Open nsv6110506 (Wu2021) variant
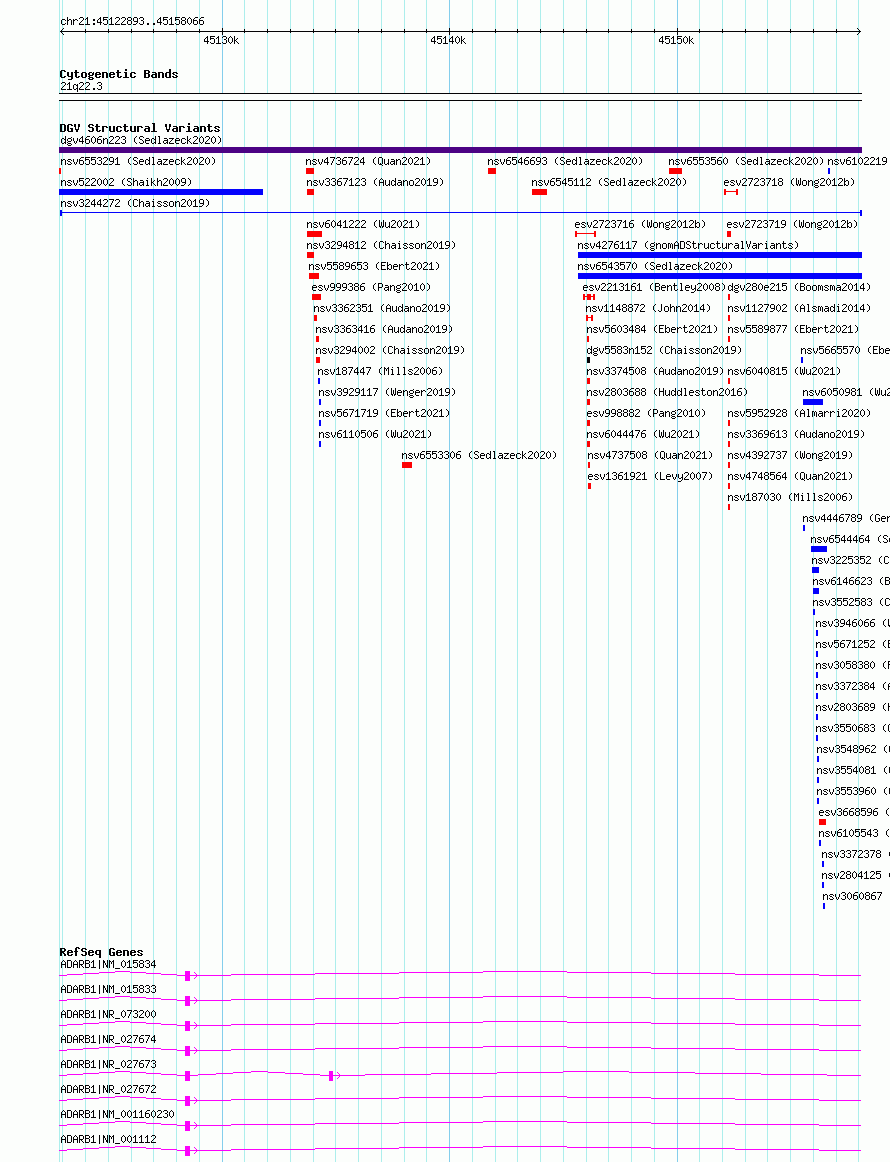The height and width of the screenshot is (1162, 890). [x=376, y=434]
